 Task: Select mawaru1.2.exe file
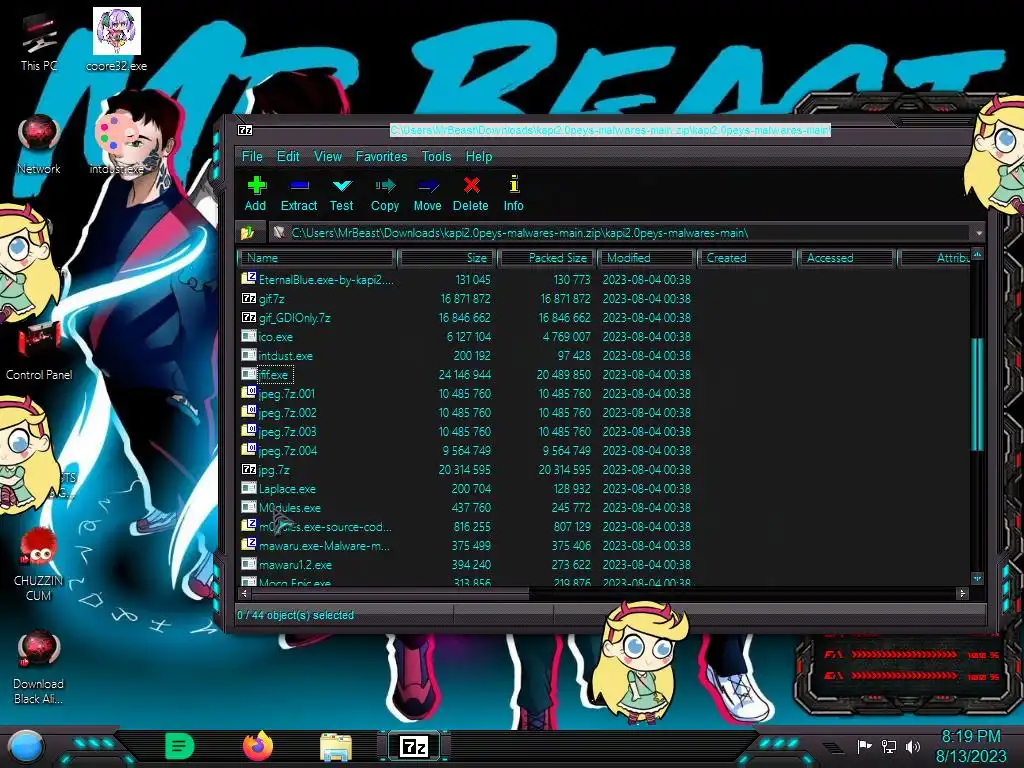(x=466, y=564)
